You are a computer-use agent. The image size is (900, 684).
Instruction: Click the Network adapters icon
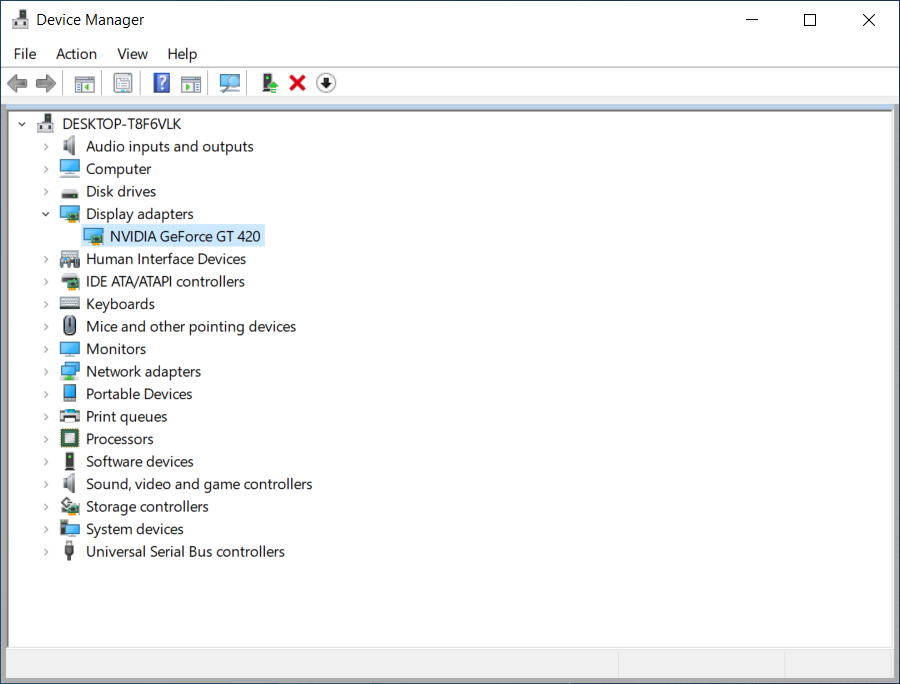coord(69,371)
